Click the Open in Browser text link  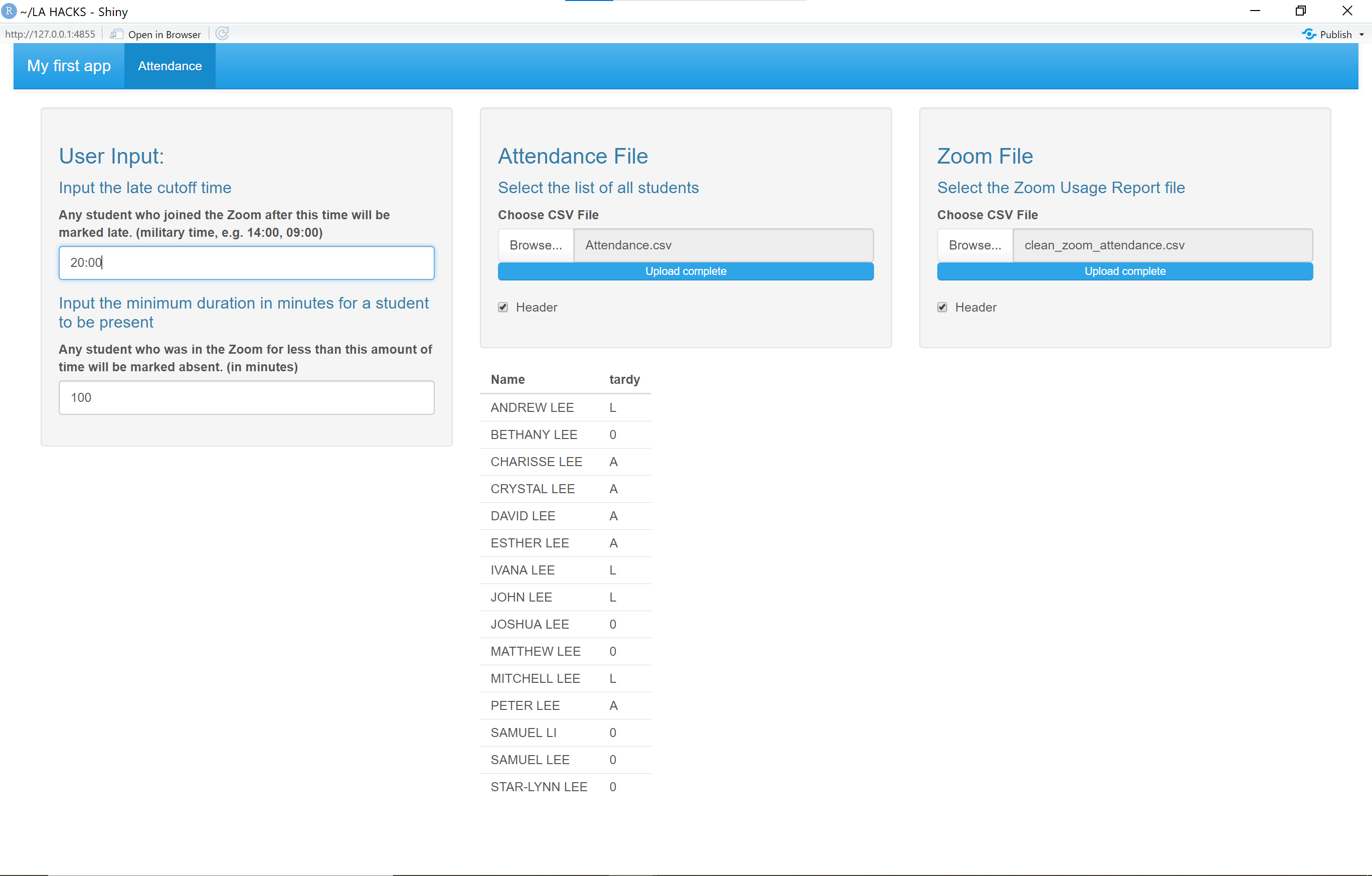[x=164, y=34]
